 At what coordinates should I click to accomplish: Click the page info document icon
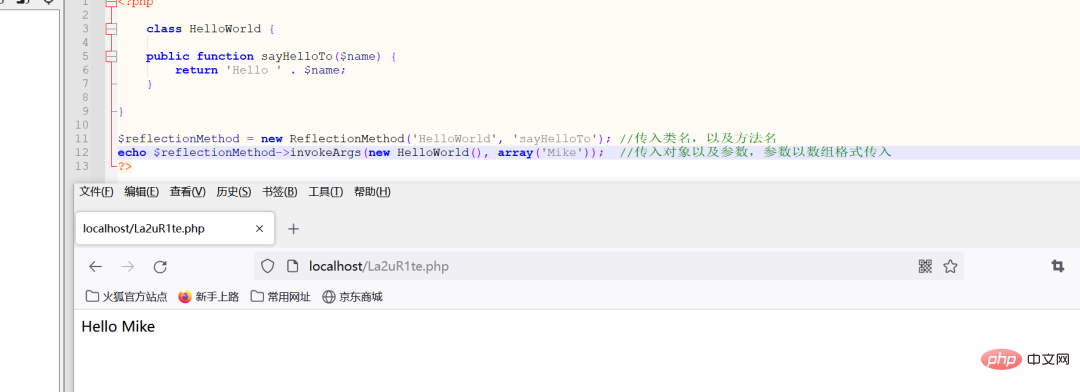click(x=292, y=266)
